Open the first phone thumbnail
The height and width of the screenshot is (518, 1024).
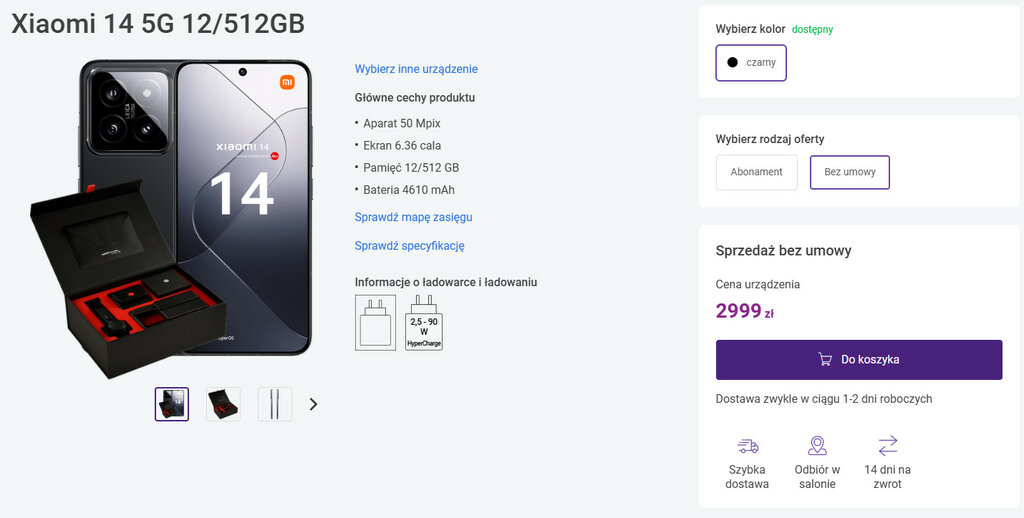coord(172,404)
